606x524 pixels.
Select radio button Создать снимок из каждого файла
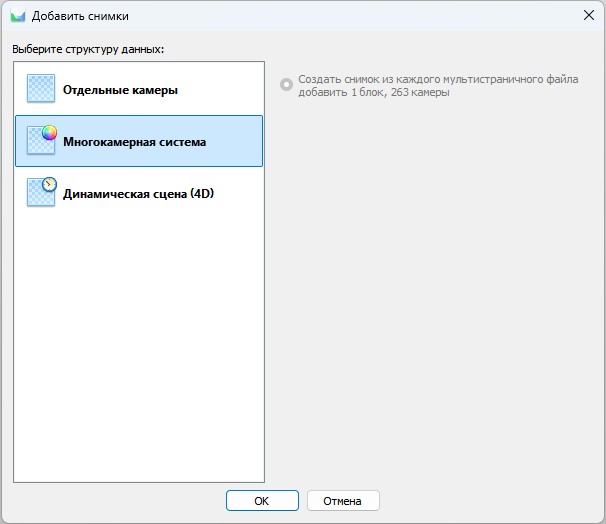286,85
